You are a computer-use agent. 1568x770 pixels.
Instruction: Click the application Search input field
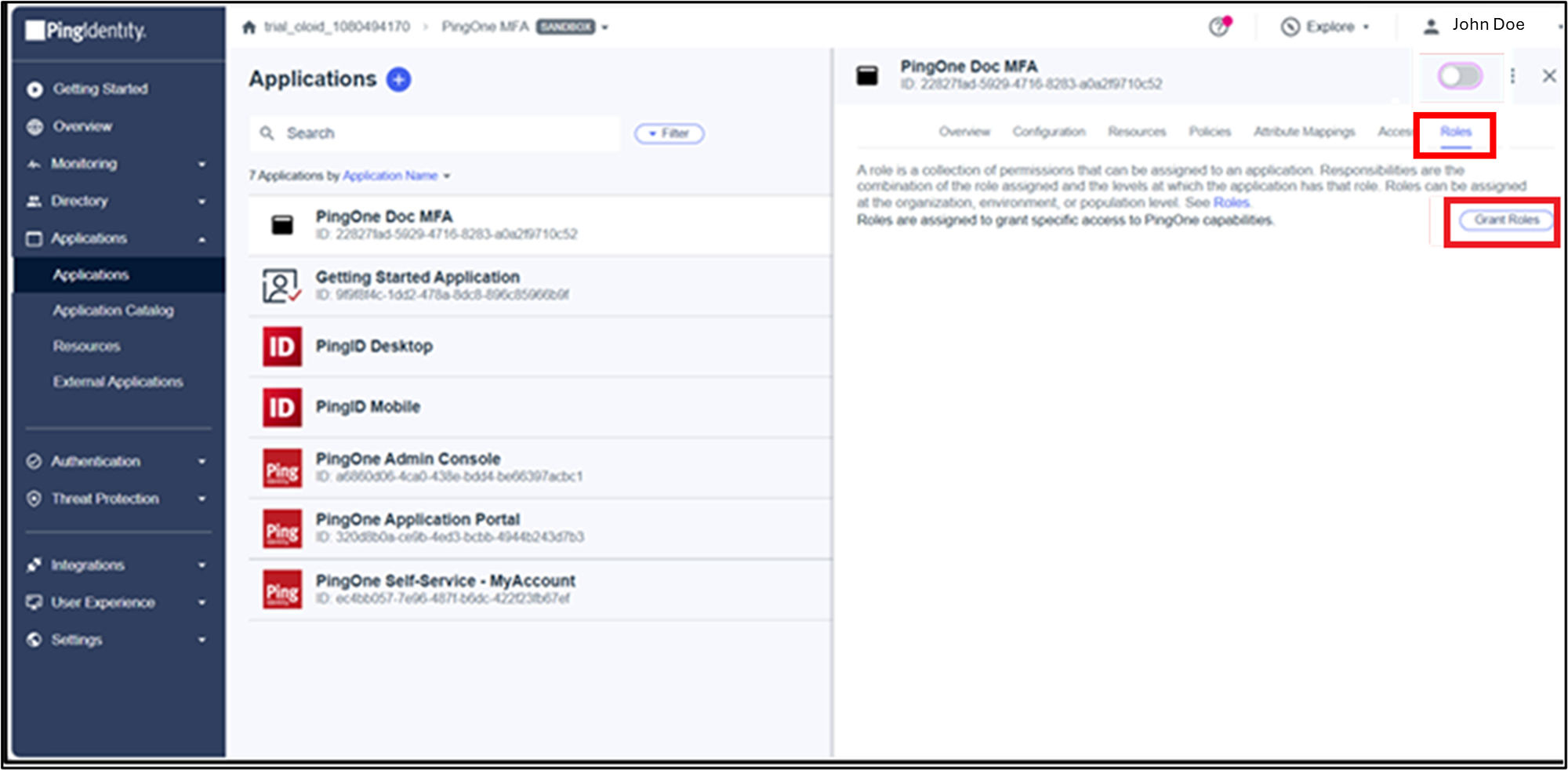click(x=434, y=133)
